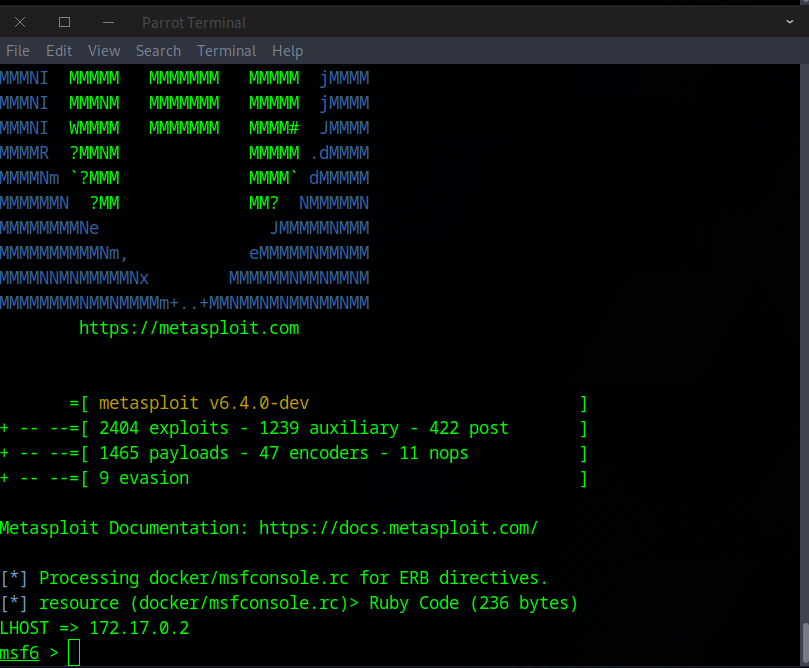This screenshot has width=809, height=668.
Task: Click the Ruby Code (236 bytes) text
Action: pyautogui.click(x=473, y=603)
